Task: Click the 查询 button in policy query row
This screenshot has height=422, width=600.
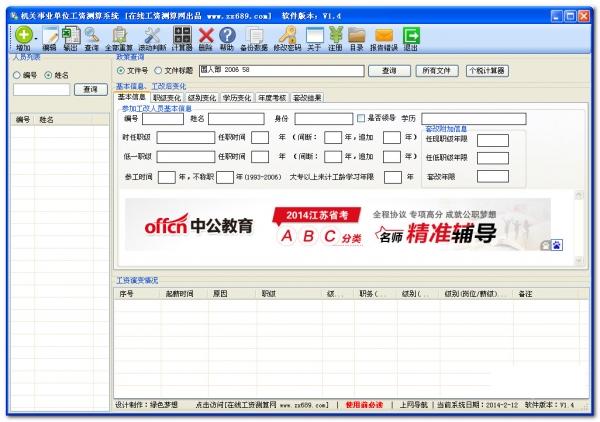Action: coord(389,71)
